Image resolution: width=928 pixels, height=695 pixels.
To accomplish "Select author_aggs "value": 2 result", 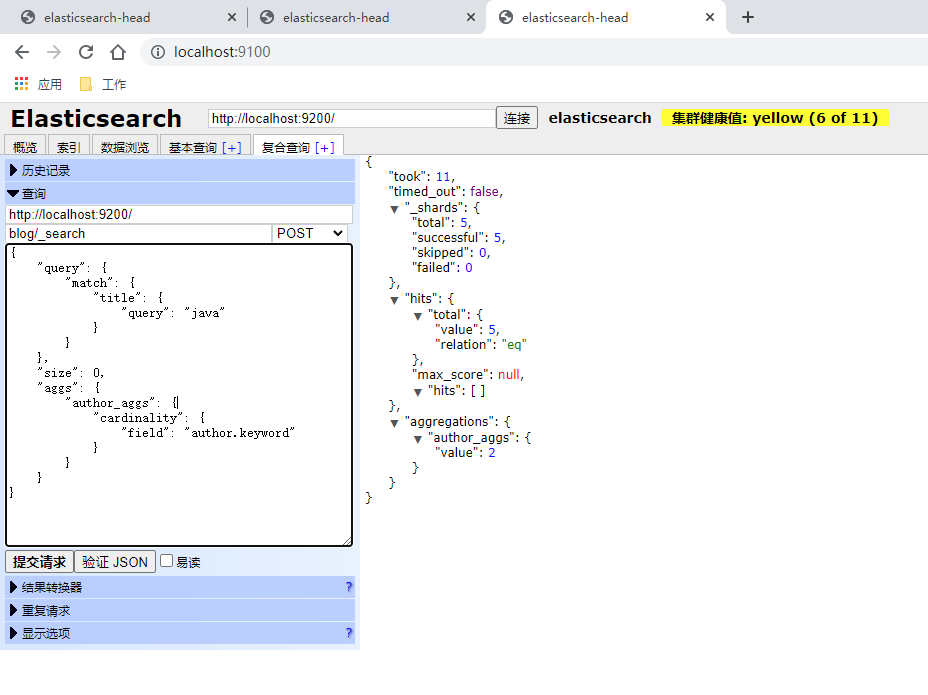I will tap(492, 453).
